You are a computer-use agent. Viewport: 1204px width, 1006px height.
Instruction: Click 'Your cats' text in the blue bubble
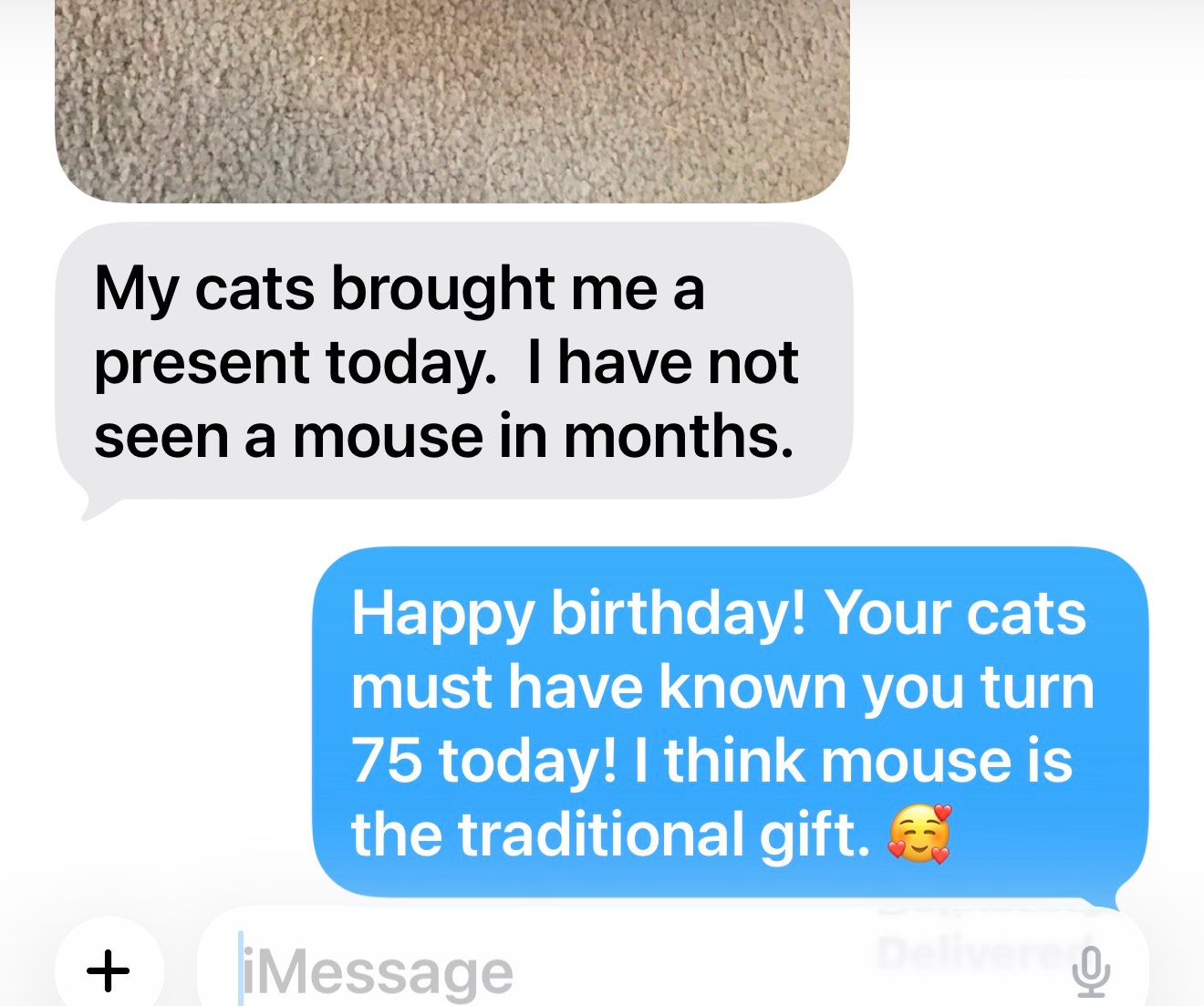956,612
